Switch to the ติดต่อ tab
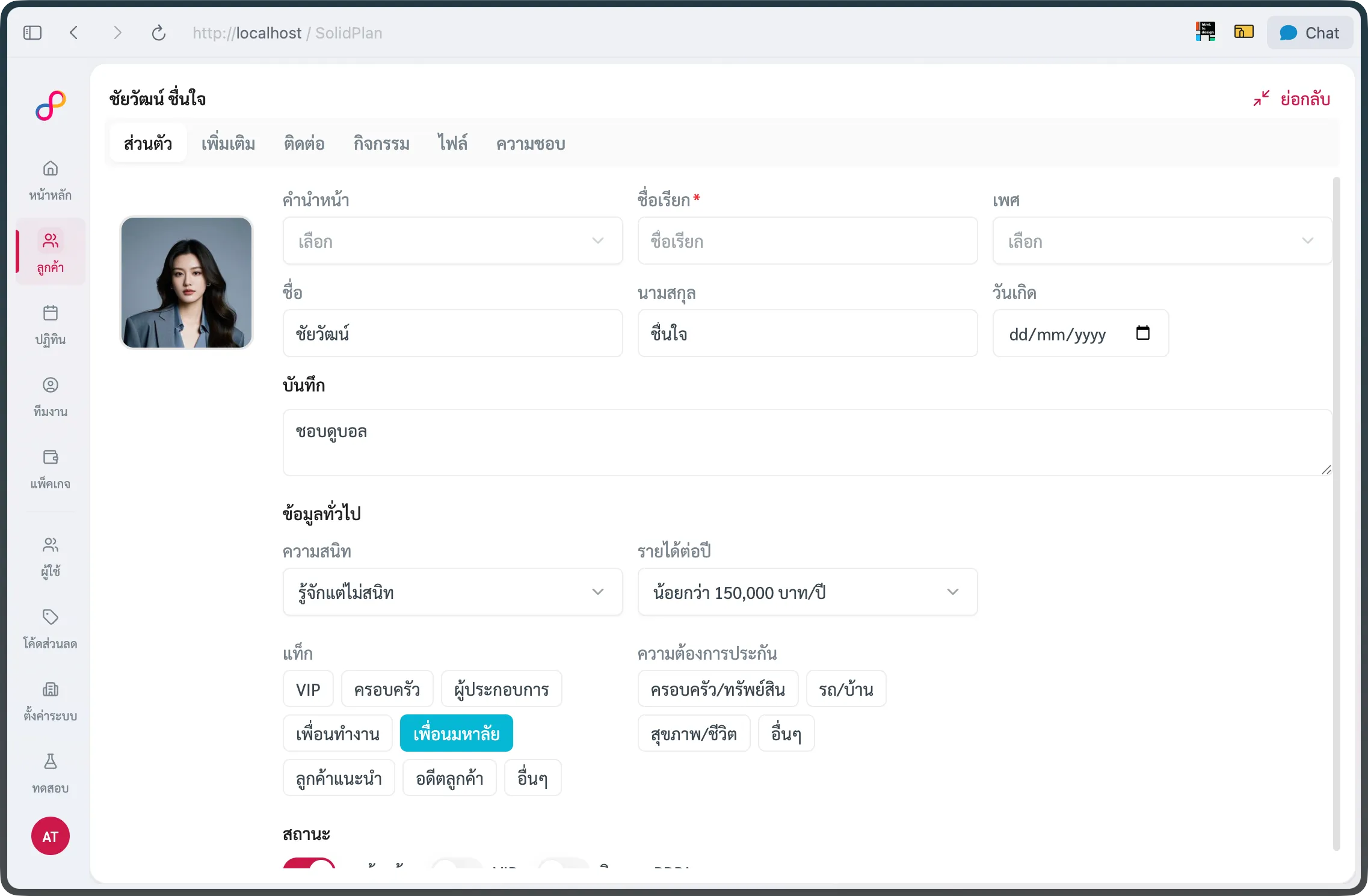Viewport: 1368px width, 896px height. [x=304, y=144]
